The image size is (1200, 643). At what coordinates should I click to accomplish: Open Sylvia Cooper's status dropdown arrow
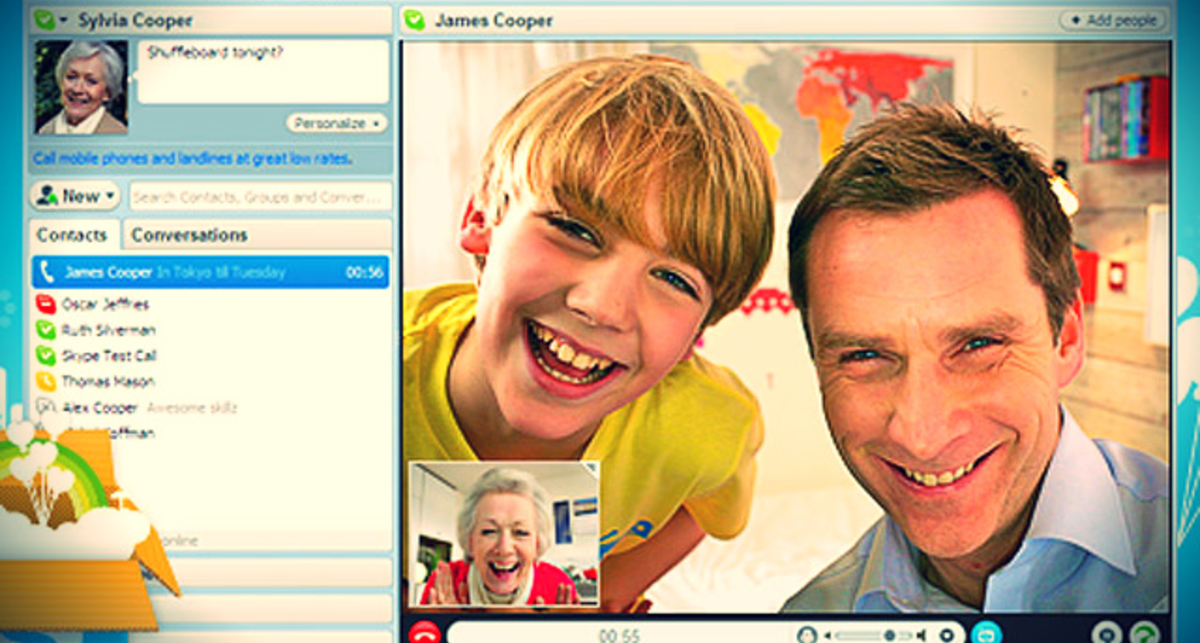(64, 21)
